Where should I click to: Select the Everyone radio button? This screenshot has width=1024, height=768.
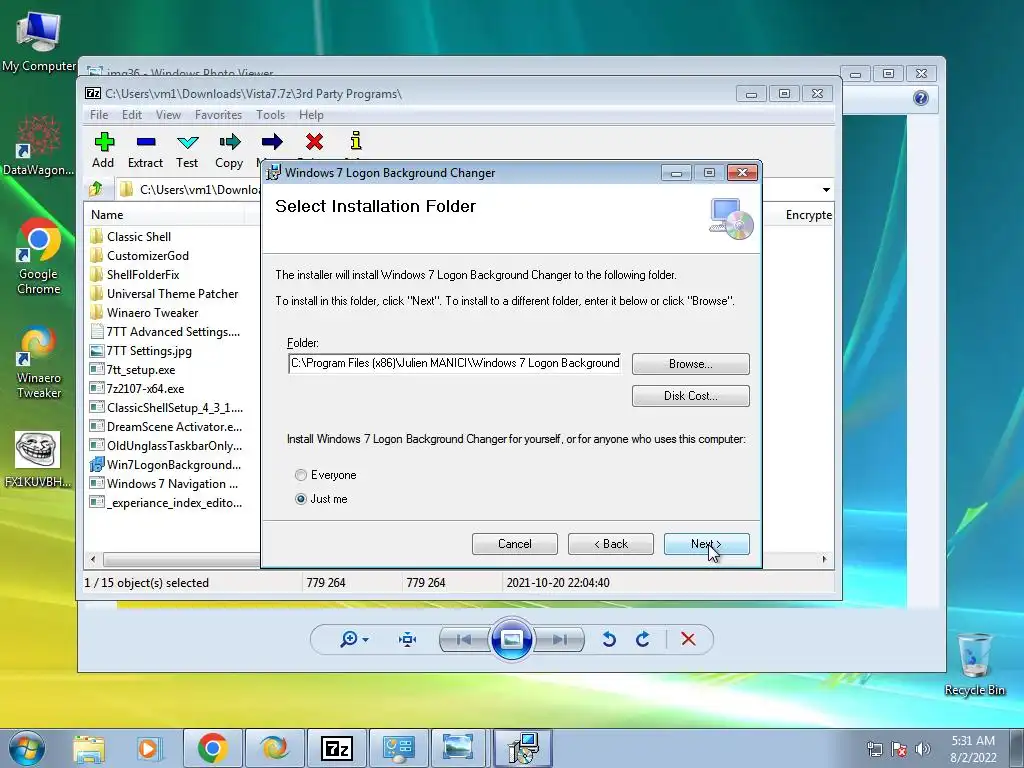[x=300, y=475]
